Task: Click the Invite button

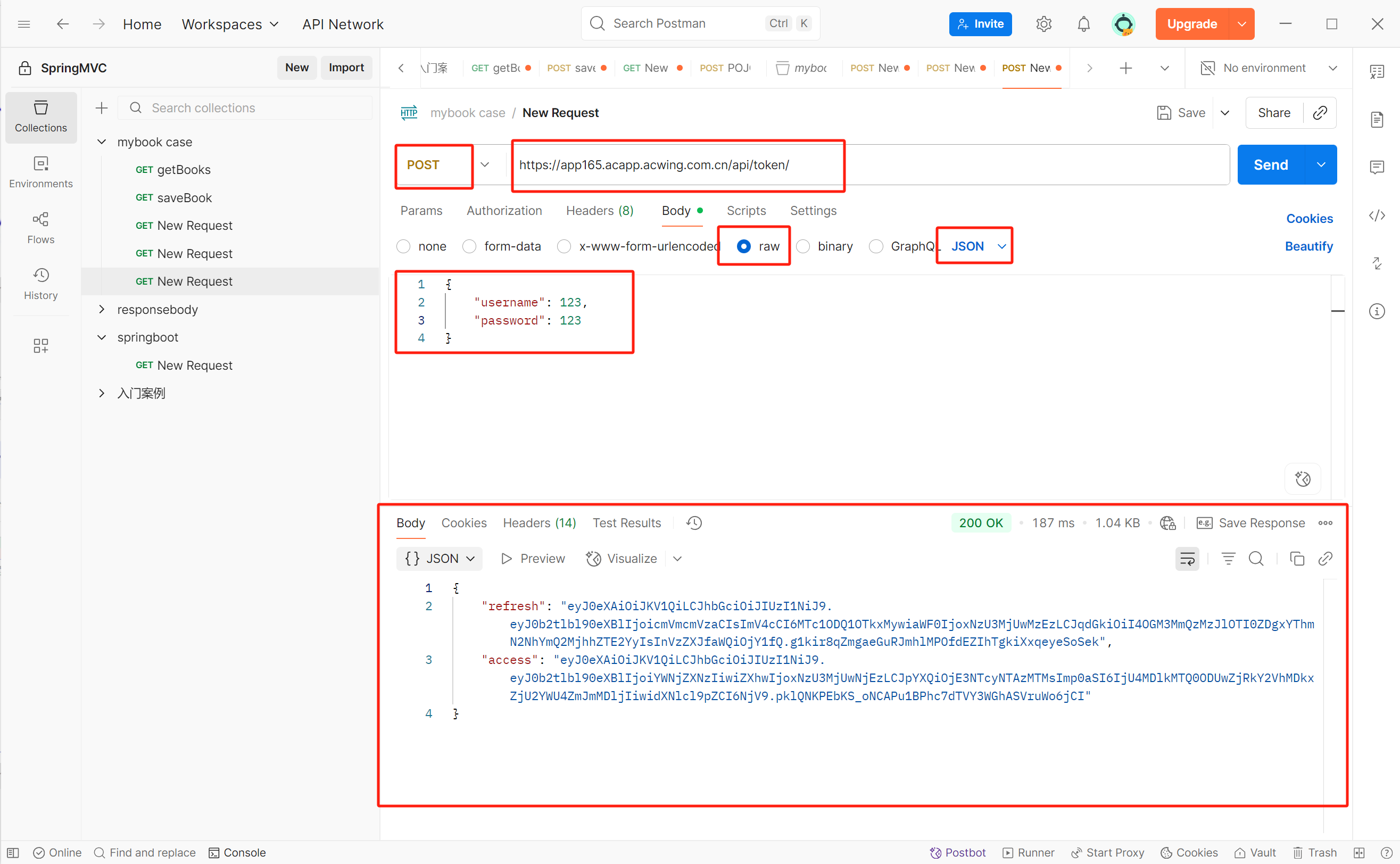Action: pos(980,24)
